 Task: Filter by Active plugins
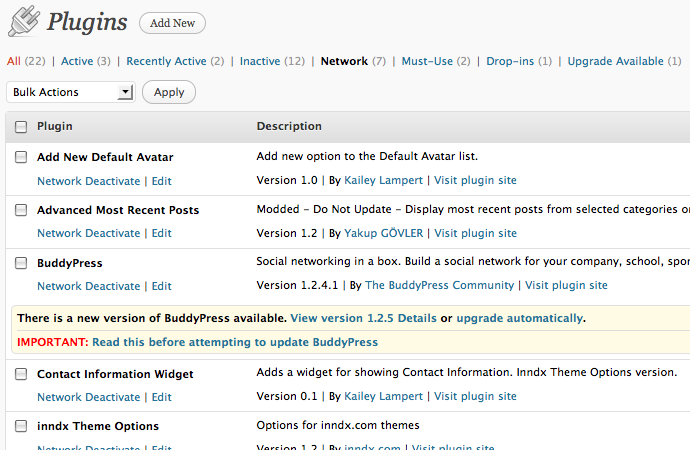point(77,61)
